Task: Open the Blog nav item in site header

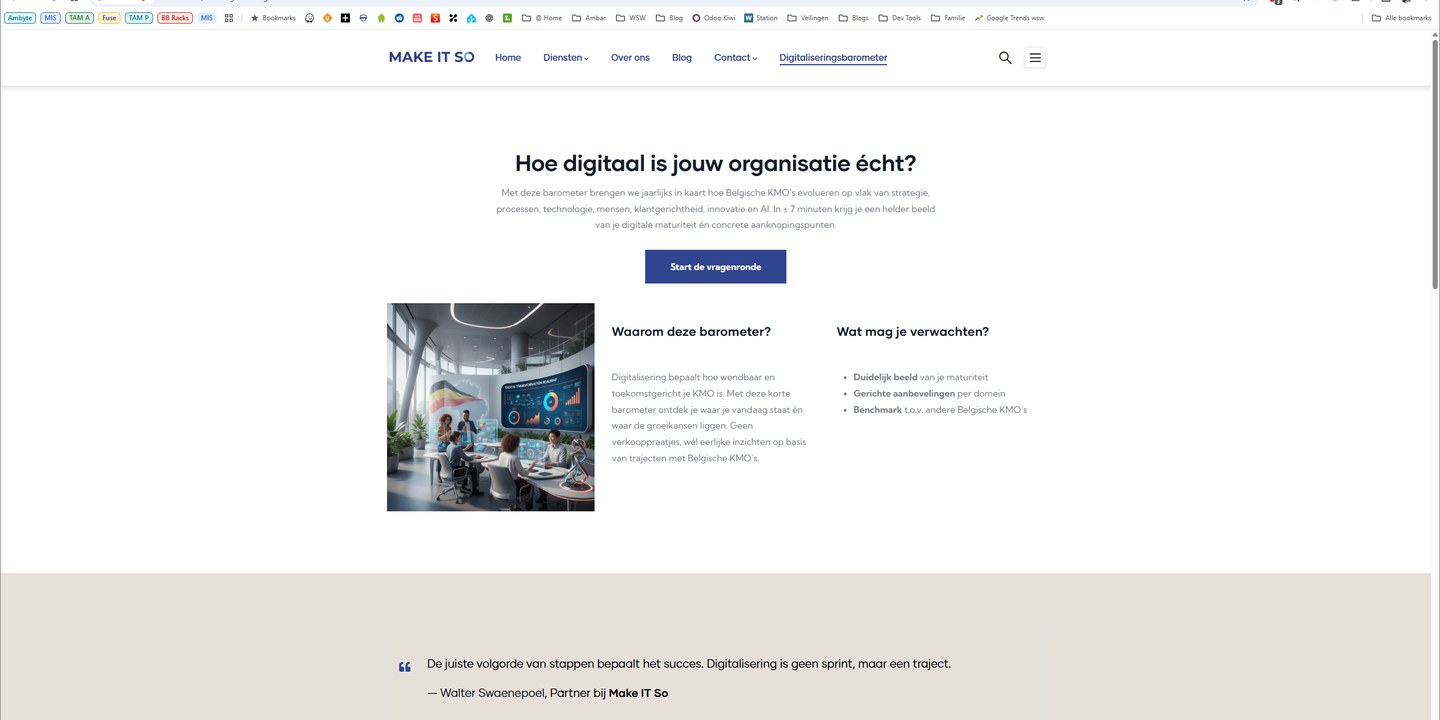Action: (x=682, y=58)
